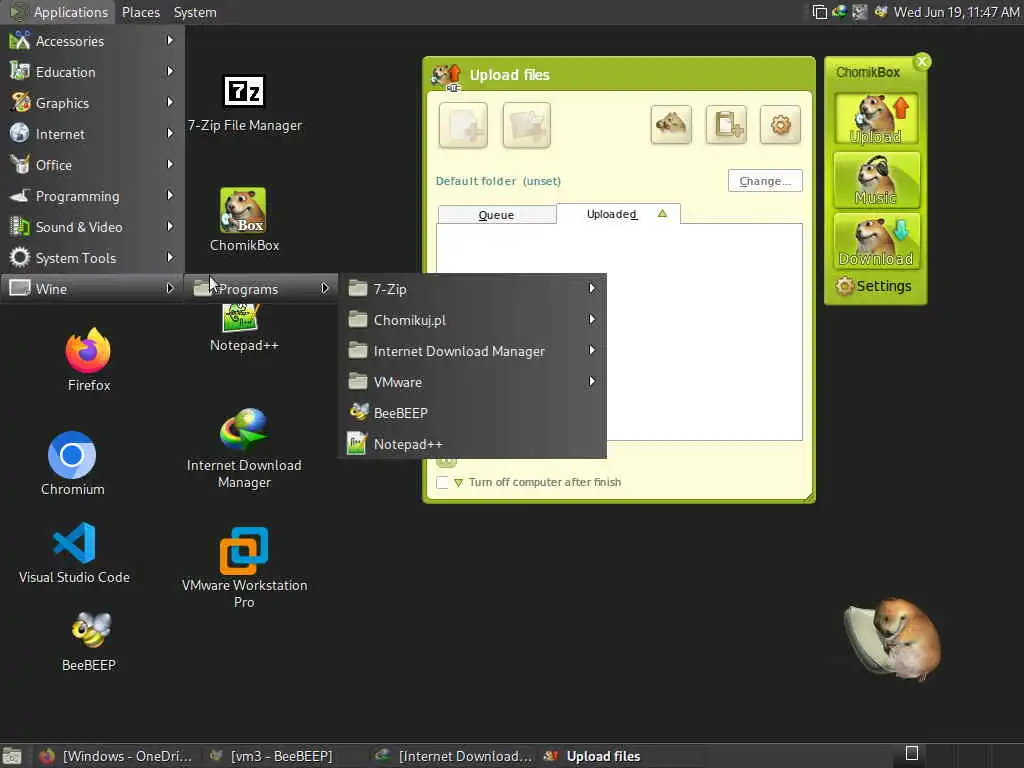Select the Wine menu entry
1024x768 pixels.
(92, 289)
